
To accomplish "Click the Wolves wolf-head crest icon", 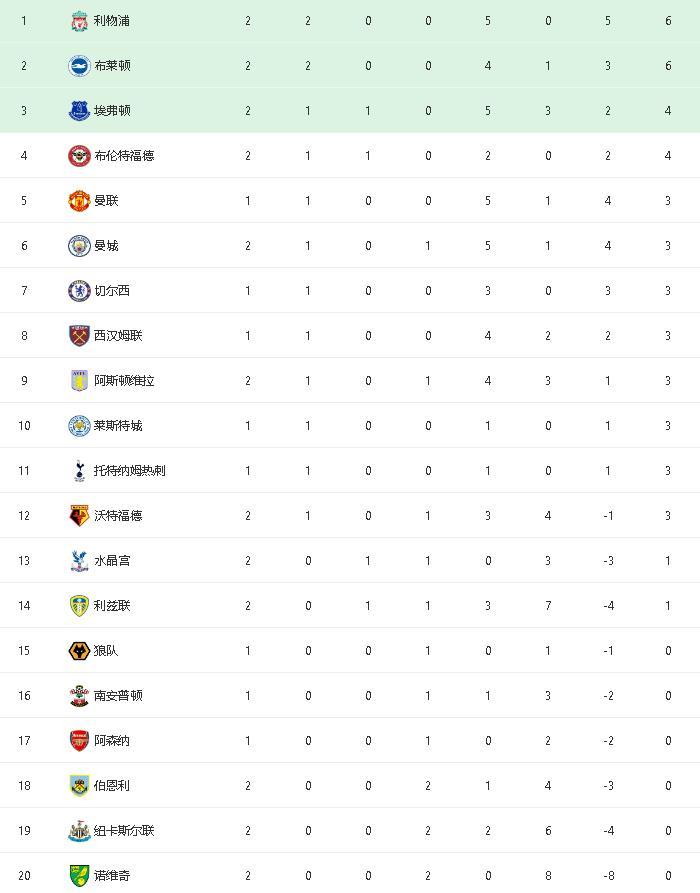I will pos(79,651).
